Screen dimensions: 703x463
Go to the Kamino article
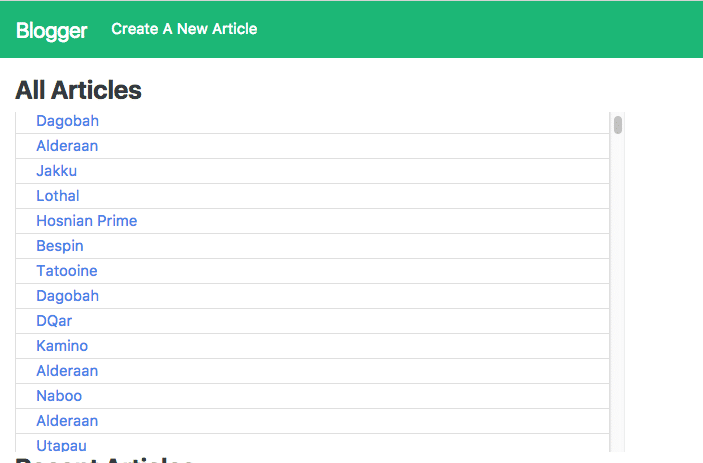[x=62, y=346]
